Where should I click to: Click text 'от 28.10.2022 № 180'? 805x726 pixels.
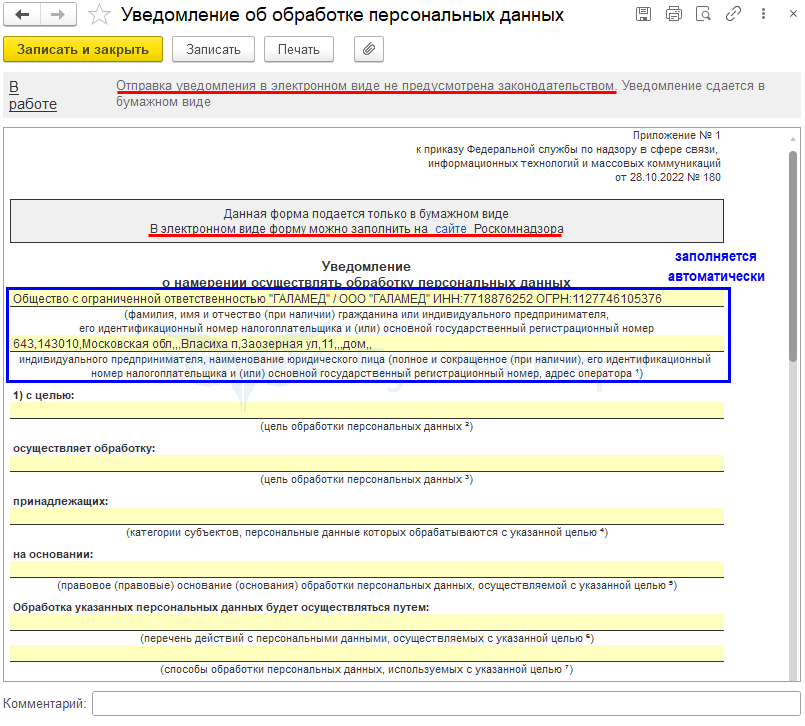click(667, 178)
